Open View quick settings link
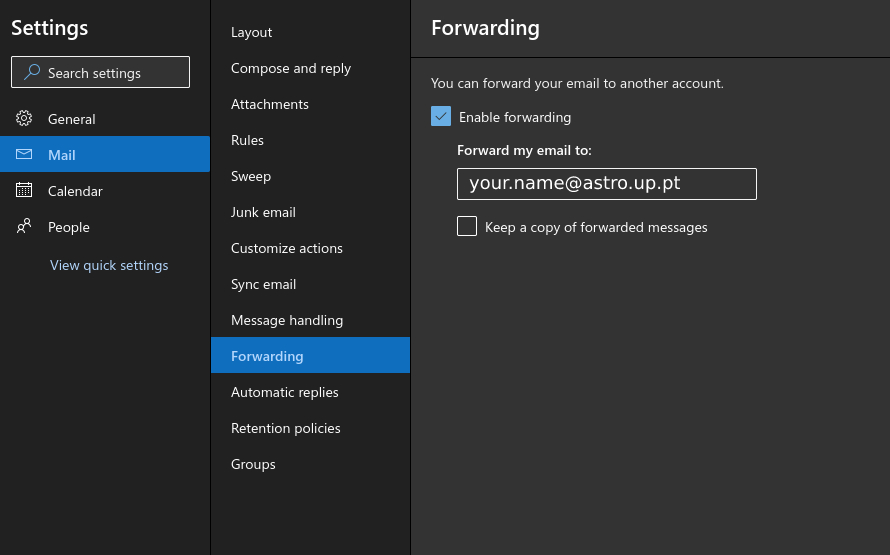890x555 pixels. click(109, 265)
